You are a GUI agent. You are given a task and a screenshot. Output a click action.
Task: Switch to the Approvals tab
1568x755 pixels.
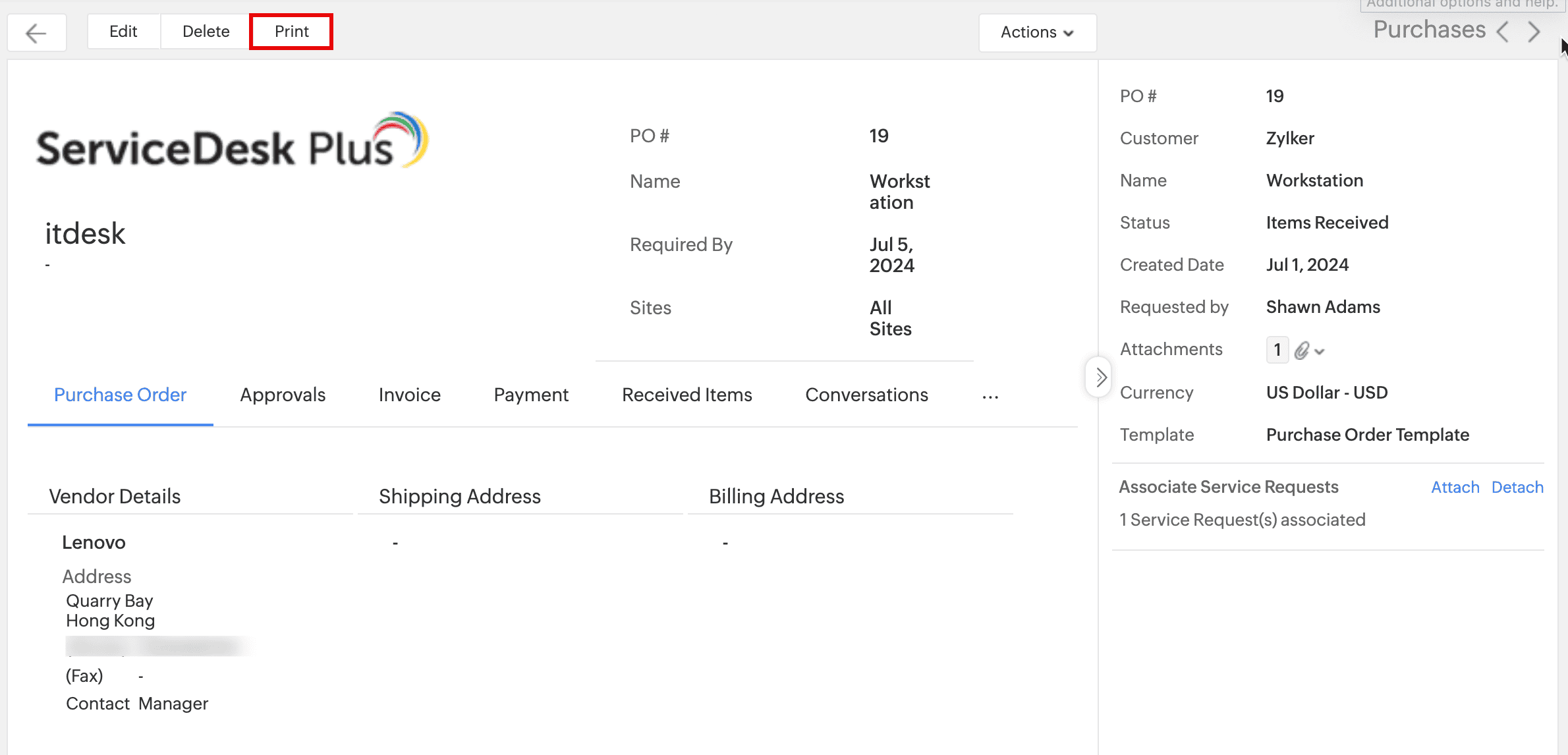coord(283,395)
